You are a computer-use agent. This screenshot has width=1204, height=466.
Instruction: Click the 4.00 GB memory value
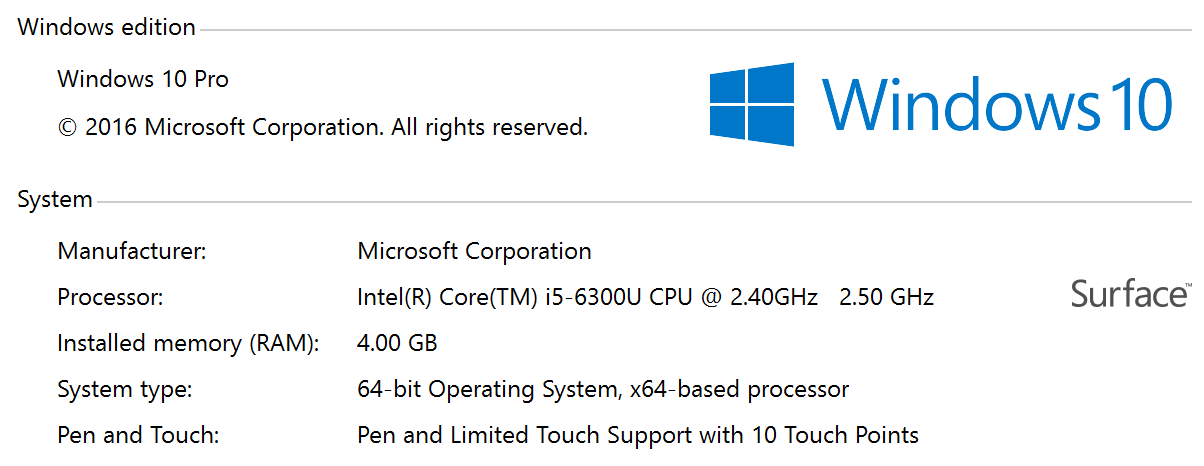tap(397, 343)
